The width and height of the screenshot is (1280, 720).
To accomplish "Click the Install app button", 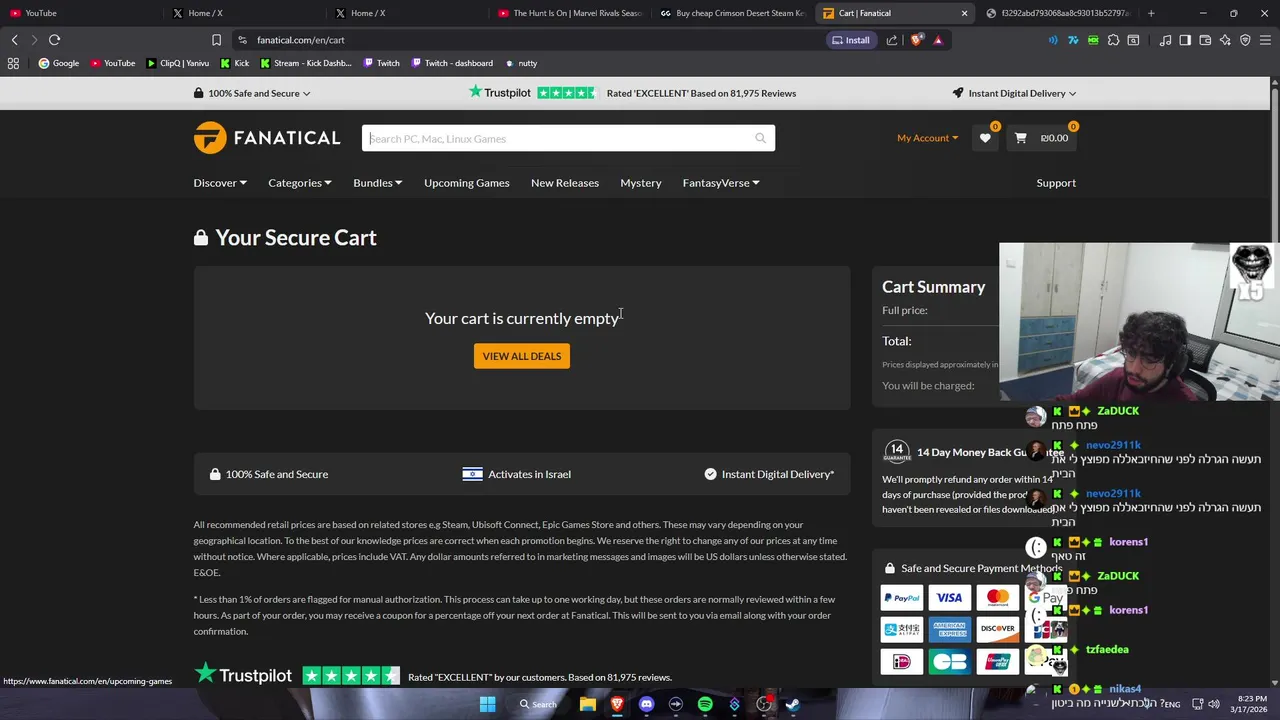I will pos(850,40).
